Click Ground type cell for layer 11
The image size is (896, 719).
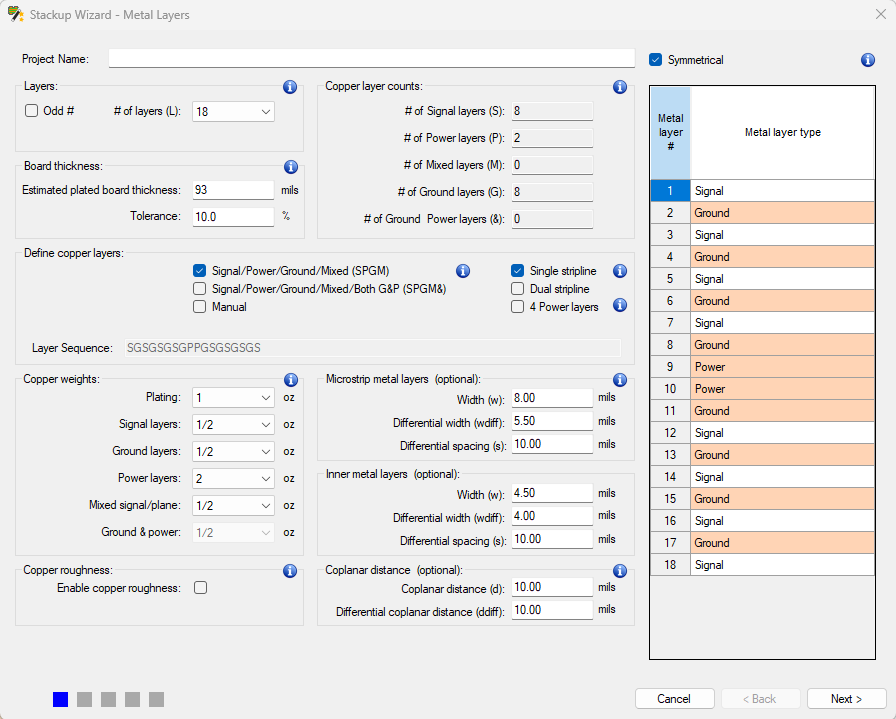(x=782, y=411)
